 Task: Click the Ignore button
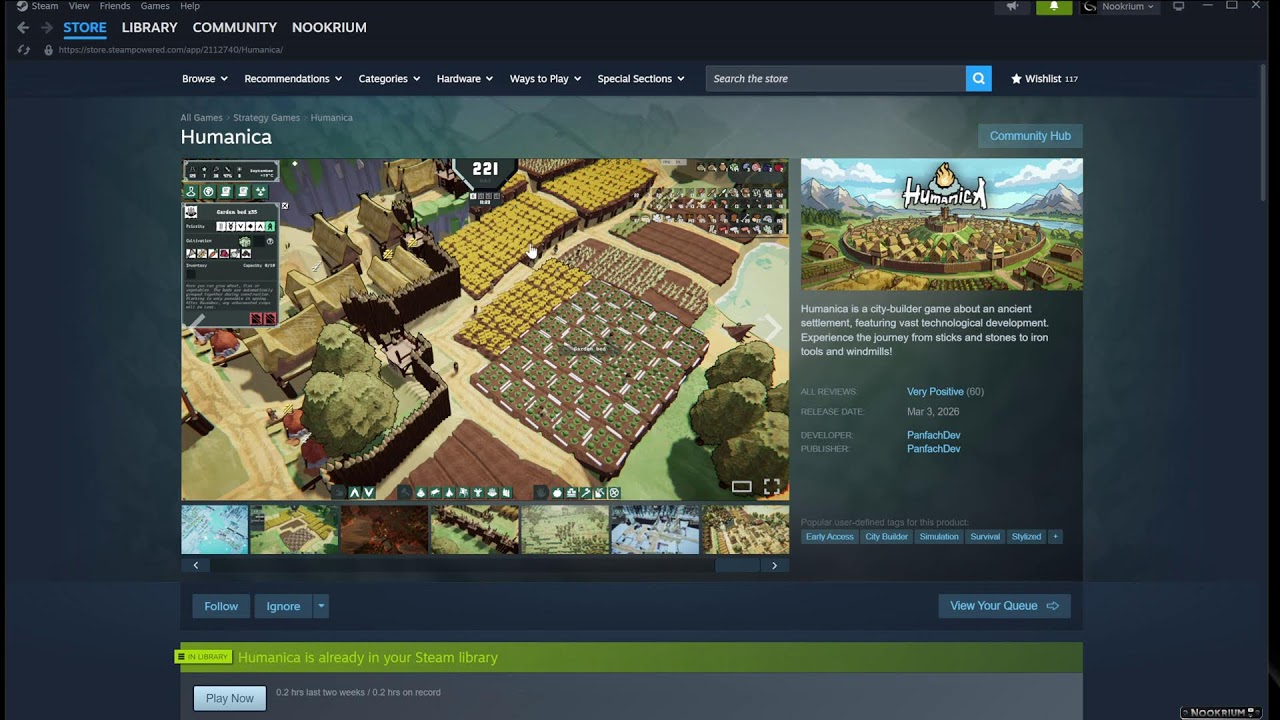[x=283, y=606]
